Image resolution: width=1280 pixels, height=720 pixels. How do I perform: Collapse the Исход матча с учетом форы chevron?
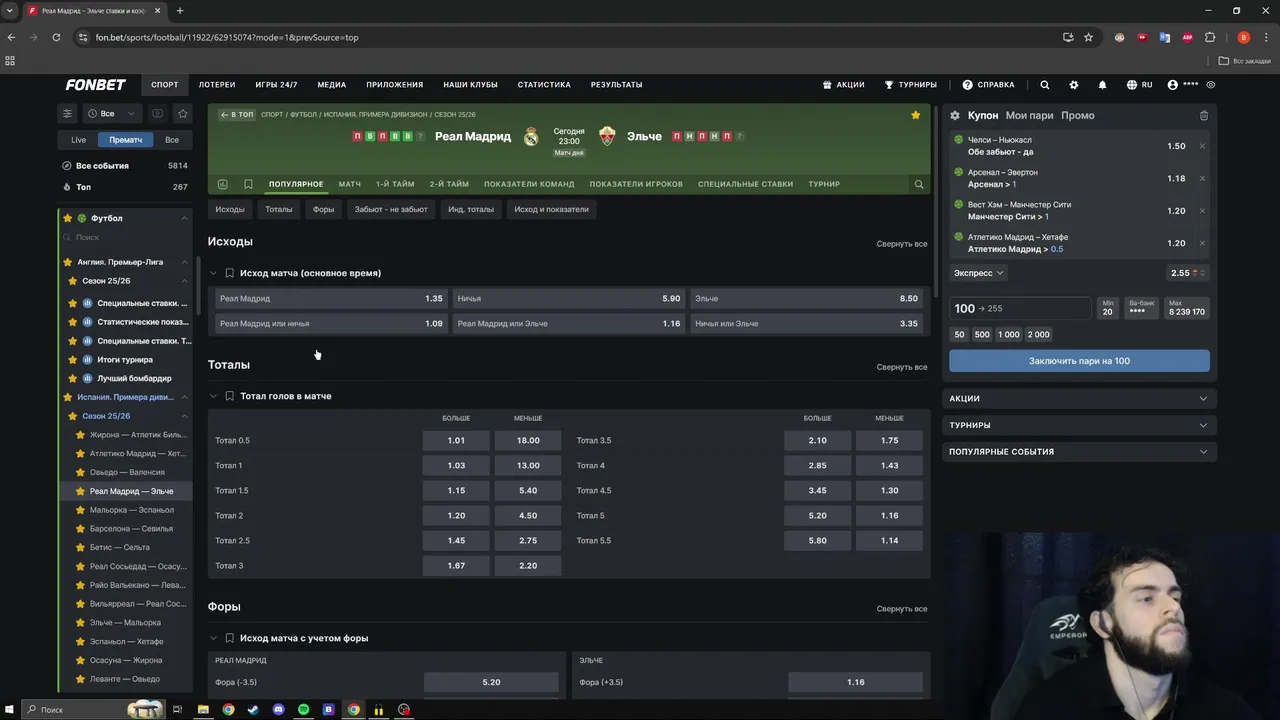213,638
